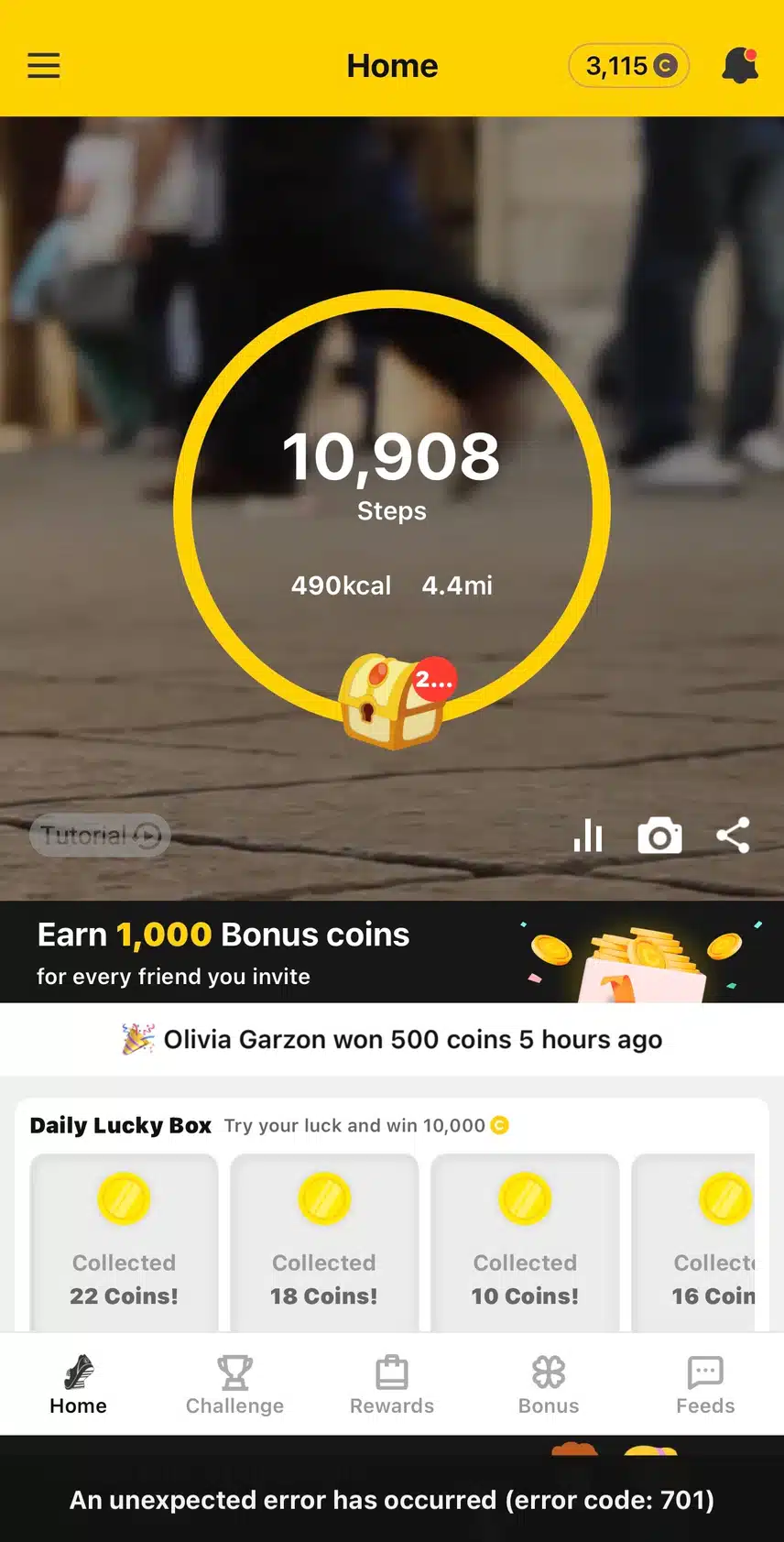Open the notifications bell
The height and width of the screenshot is (1542, 784).
(x=740, y=66)
